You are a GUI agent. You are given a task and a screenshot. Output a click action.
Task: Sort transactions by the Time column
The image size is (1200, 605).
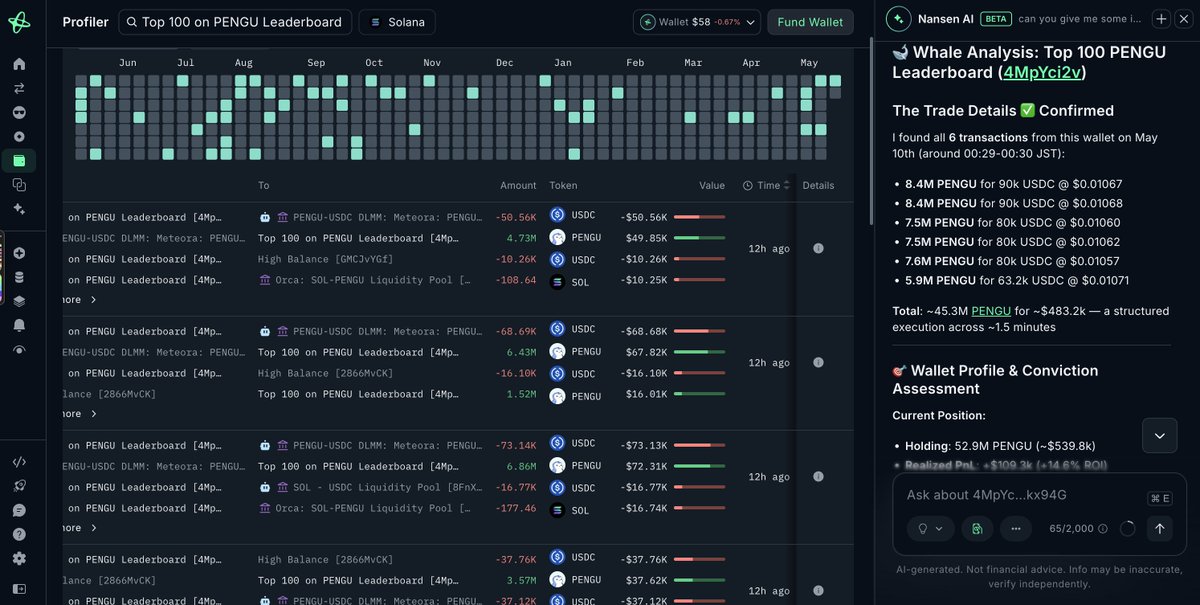click(x=766, y=185)
